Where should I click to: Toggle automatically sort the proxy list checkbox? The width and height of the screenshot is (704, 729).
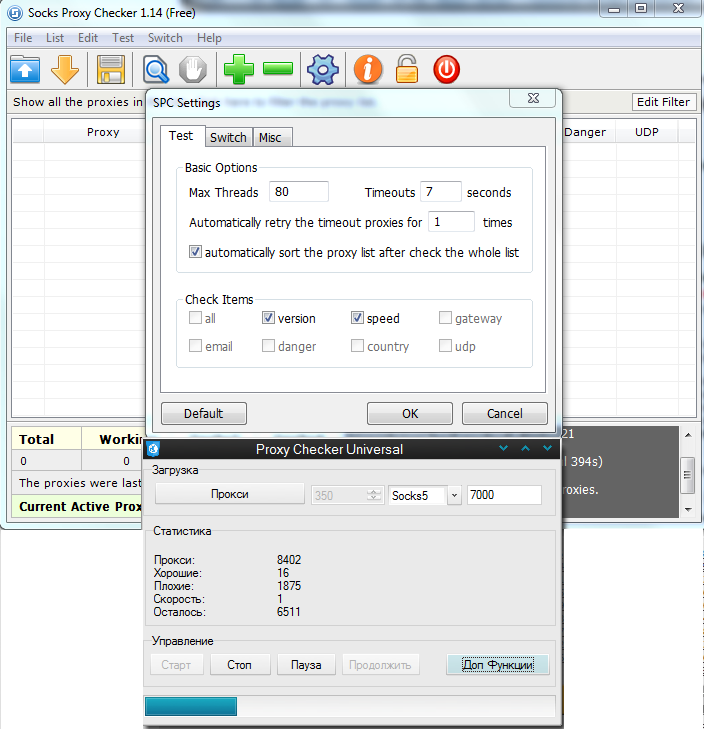click(195, 252)
